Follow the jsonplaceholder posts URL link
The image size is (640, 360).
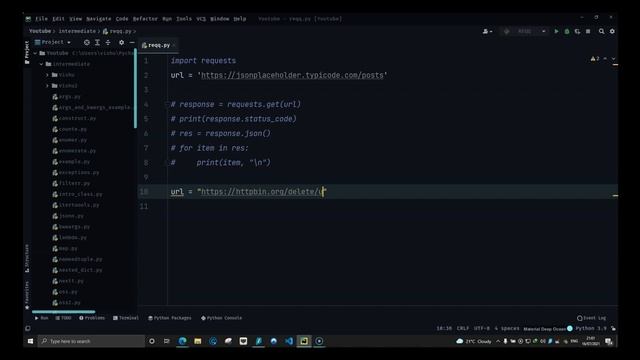point(292,75)
